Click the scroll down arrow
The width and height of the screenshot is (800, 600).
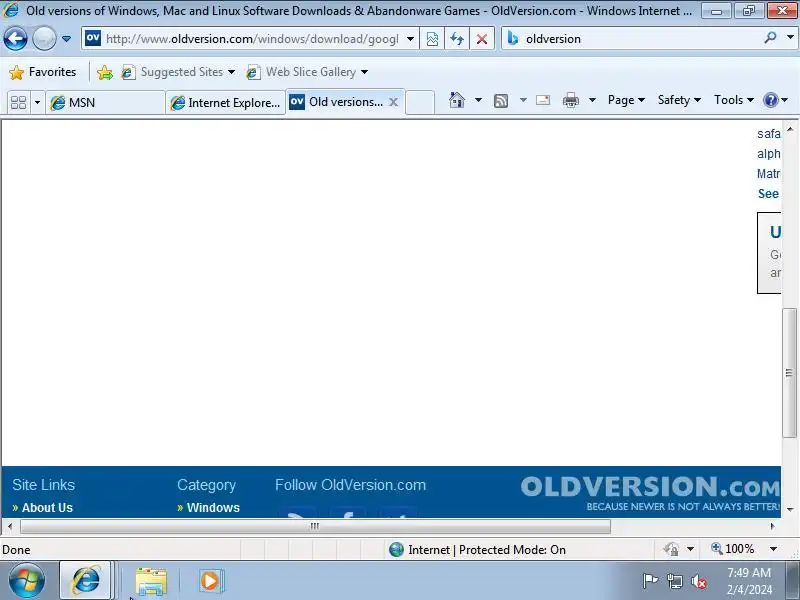790,510
